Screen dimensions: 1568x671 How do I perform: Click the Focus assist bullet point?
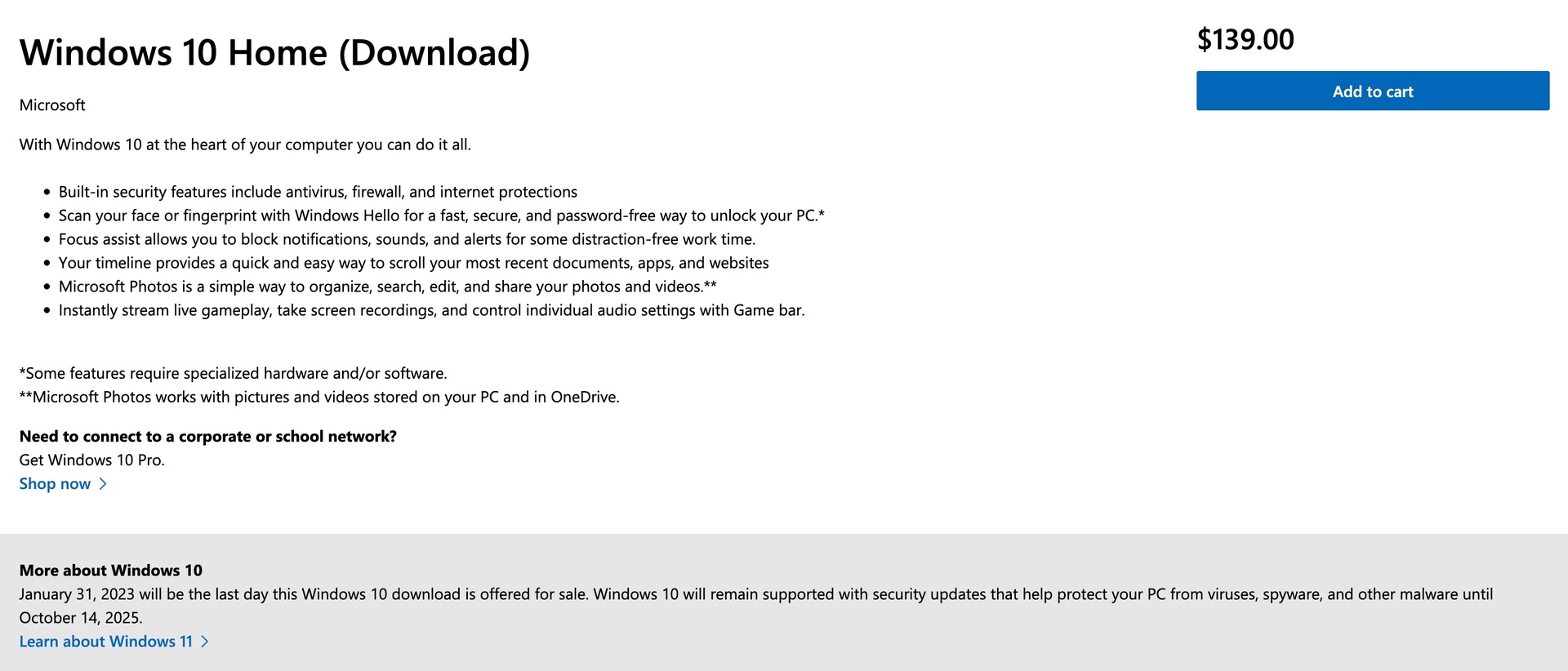pos(407,239)
